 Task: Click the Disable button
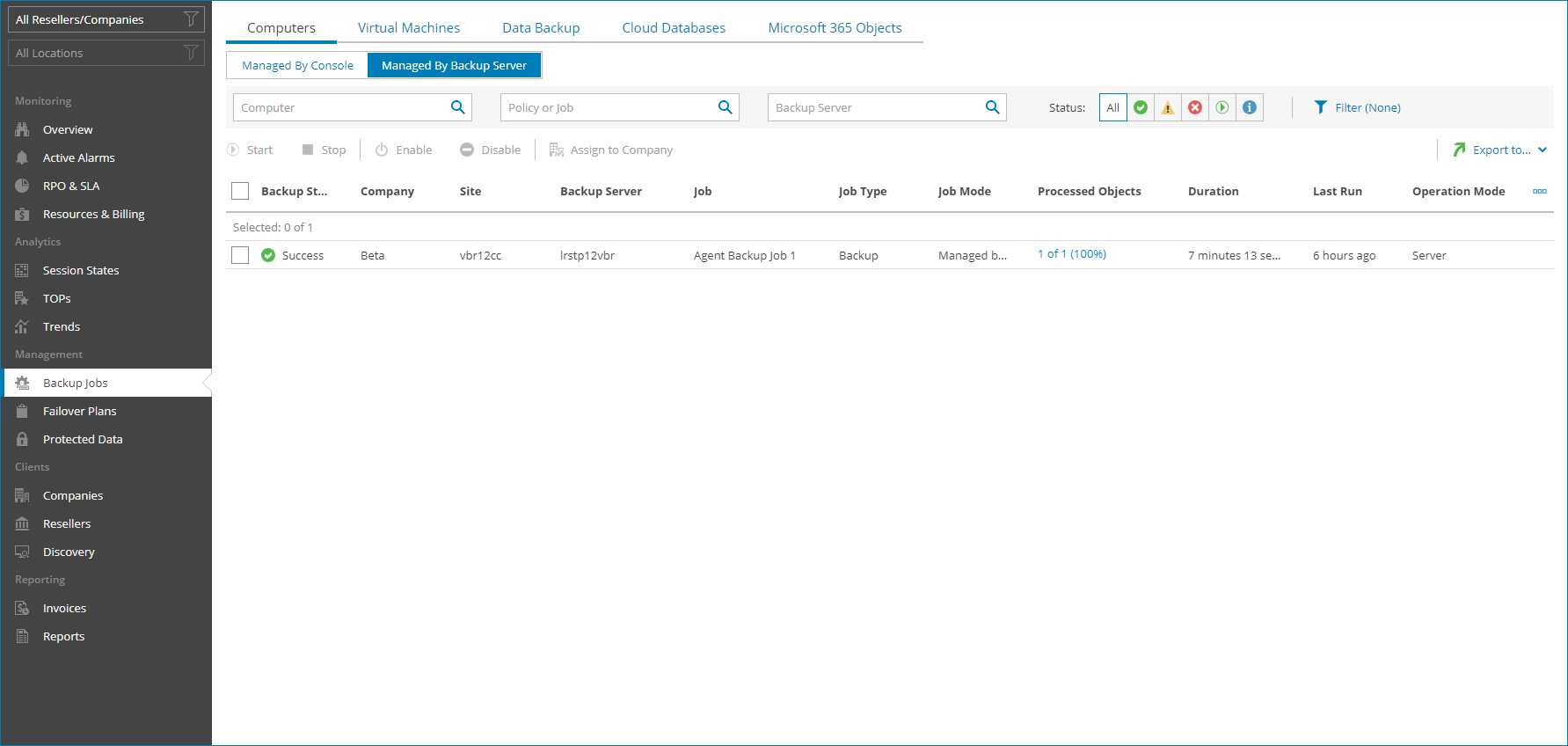[491, 150]
